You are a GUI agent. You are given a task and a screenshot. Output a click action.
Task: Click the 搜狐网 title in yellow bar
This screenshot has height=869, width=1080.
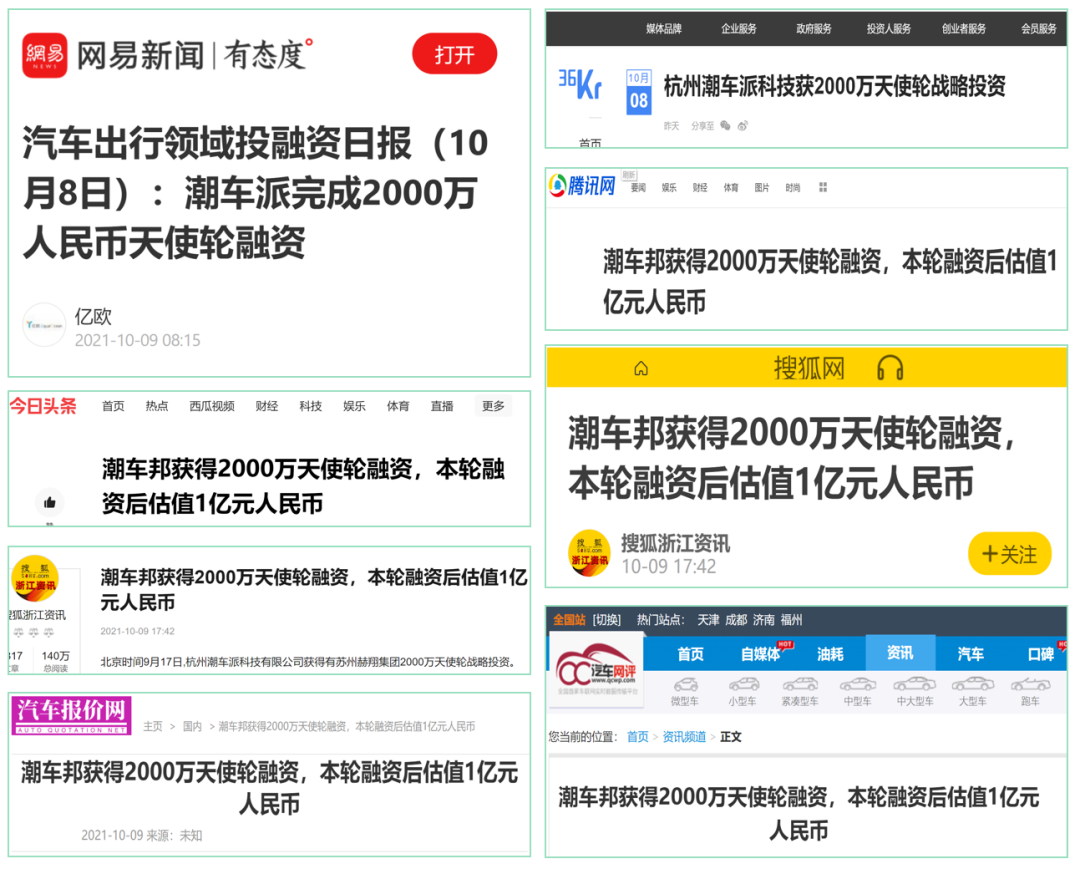pyautogui.click(x=809, y=368)
